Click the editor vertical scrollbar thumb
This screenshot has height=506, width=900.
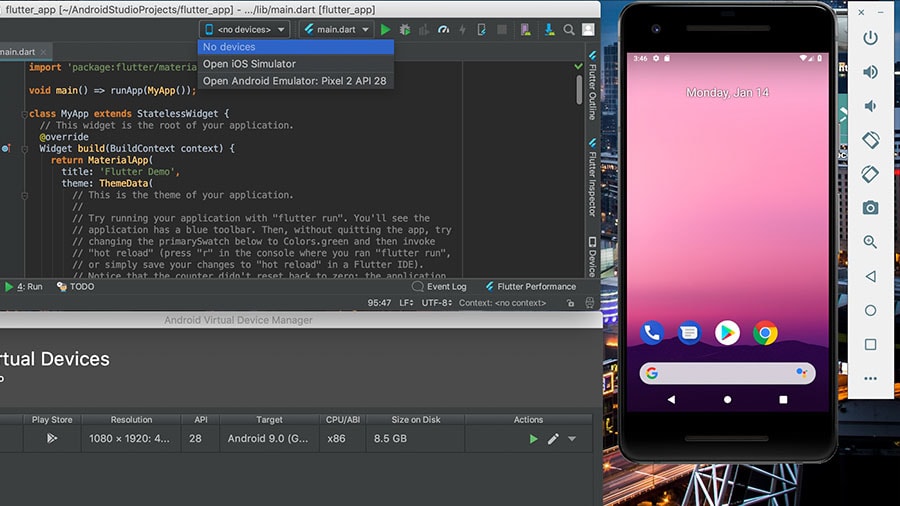coord(579,89)
